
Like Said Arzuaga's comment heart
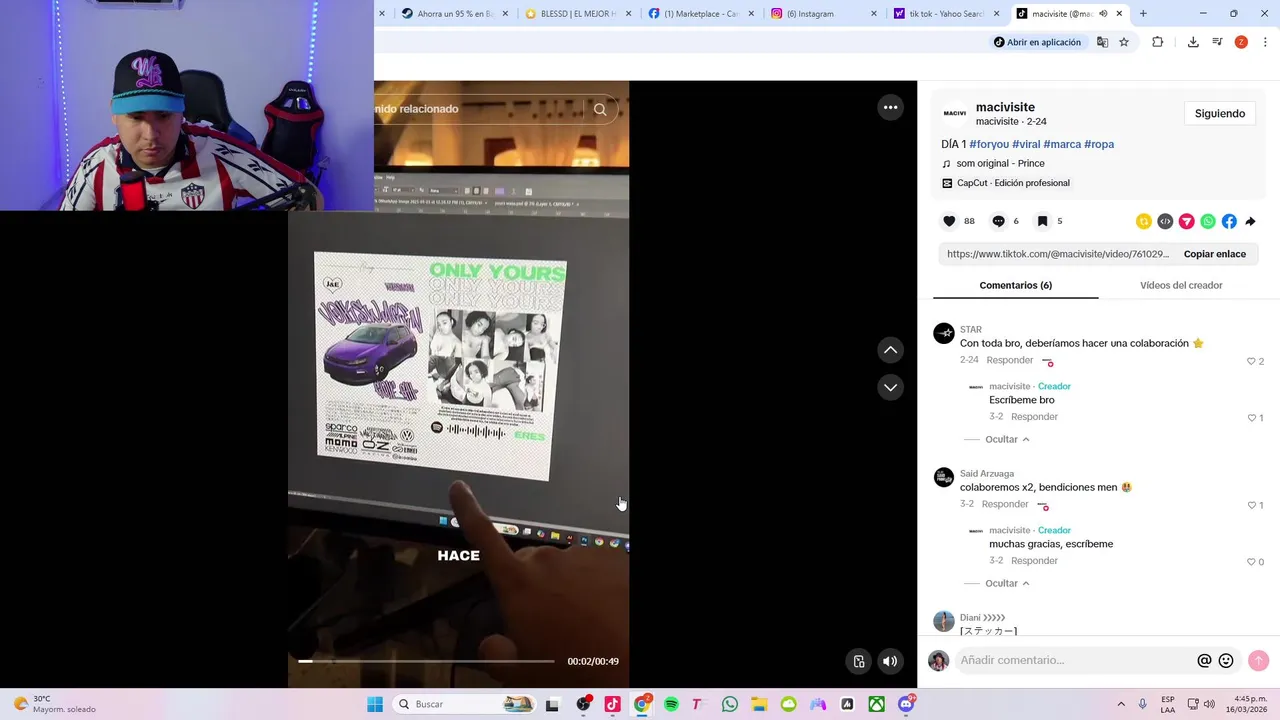[x=1251, y=505]
